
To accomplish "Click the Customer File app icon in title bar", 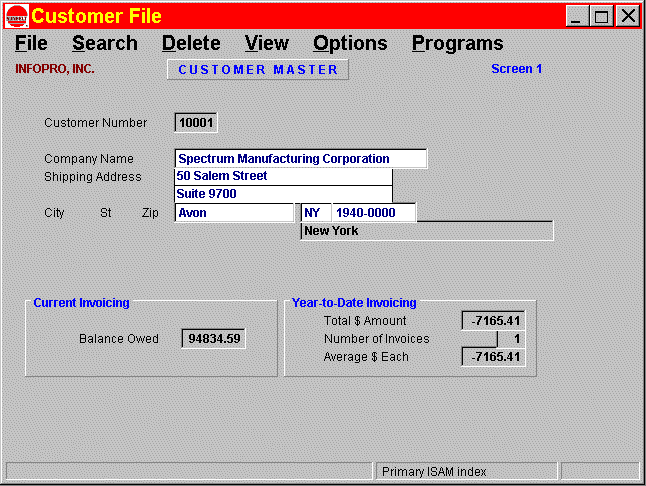I will pyautogui.click(x=17, y=16).
